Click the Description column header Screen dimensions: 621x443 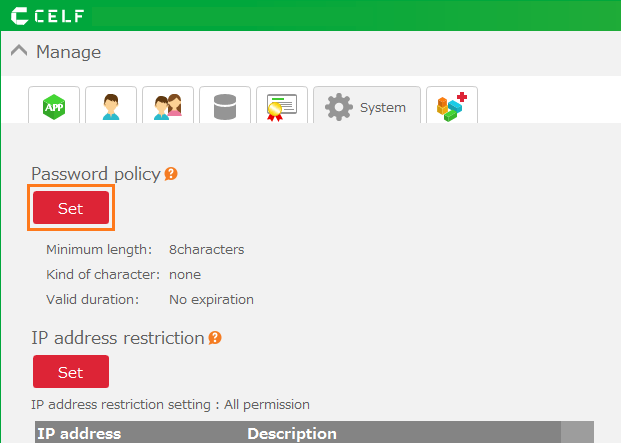(x=292, y=433)
